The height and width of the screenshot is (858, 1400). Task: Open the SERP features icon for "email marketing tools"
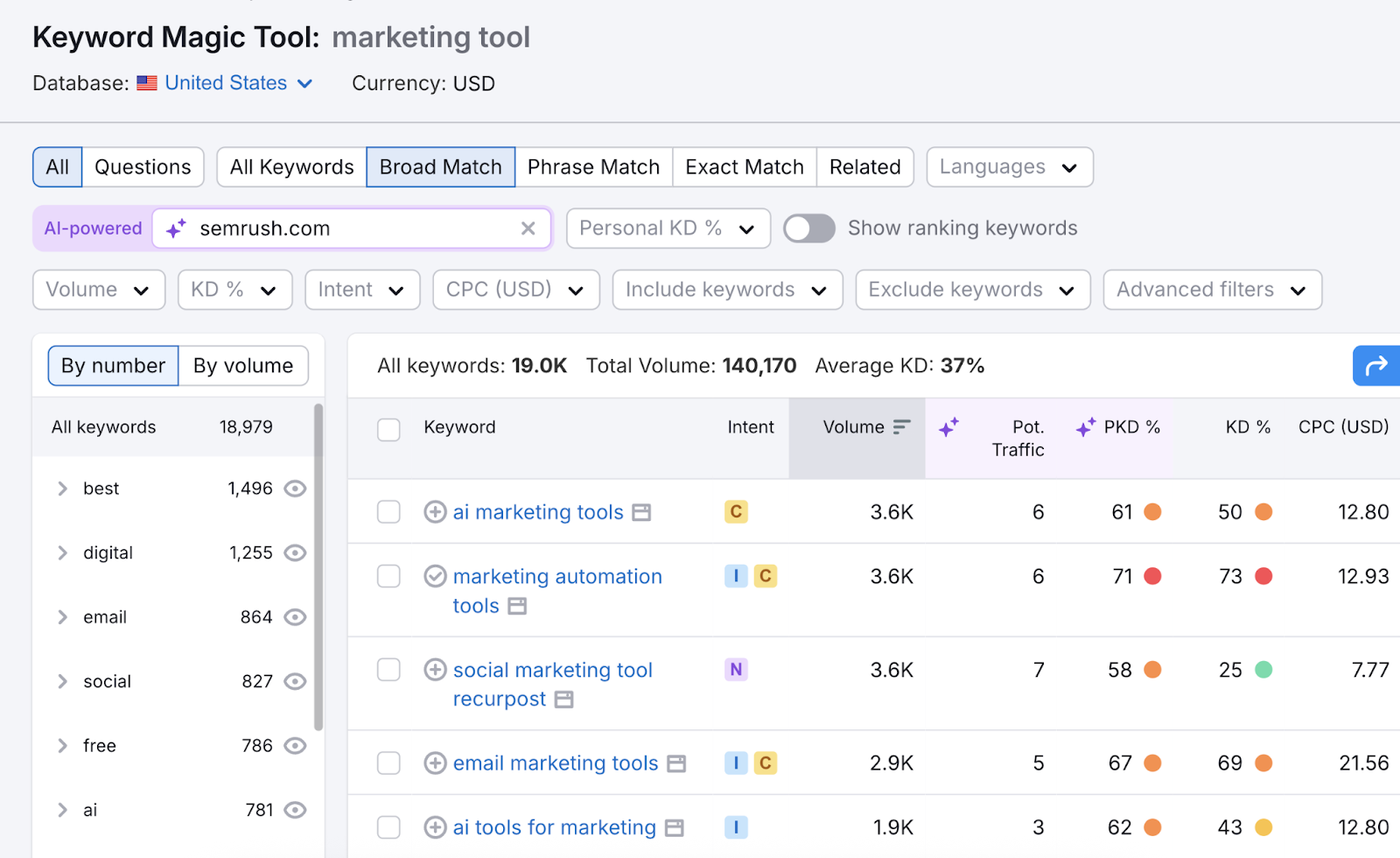click(x=675, y=763)
